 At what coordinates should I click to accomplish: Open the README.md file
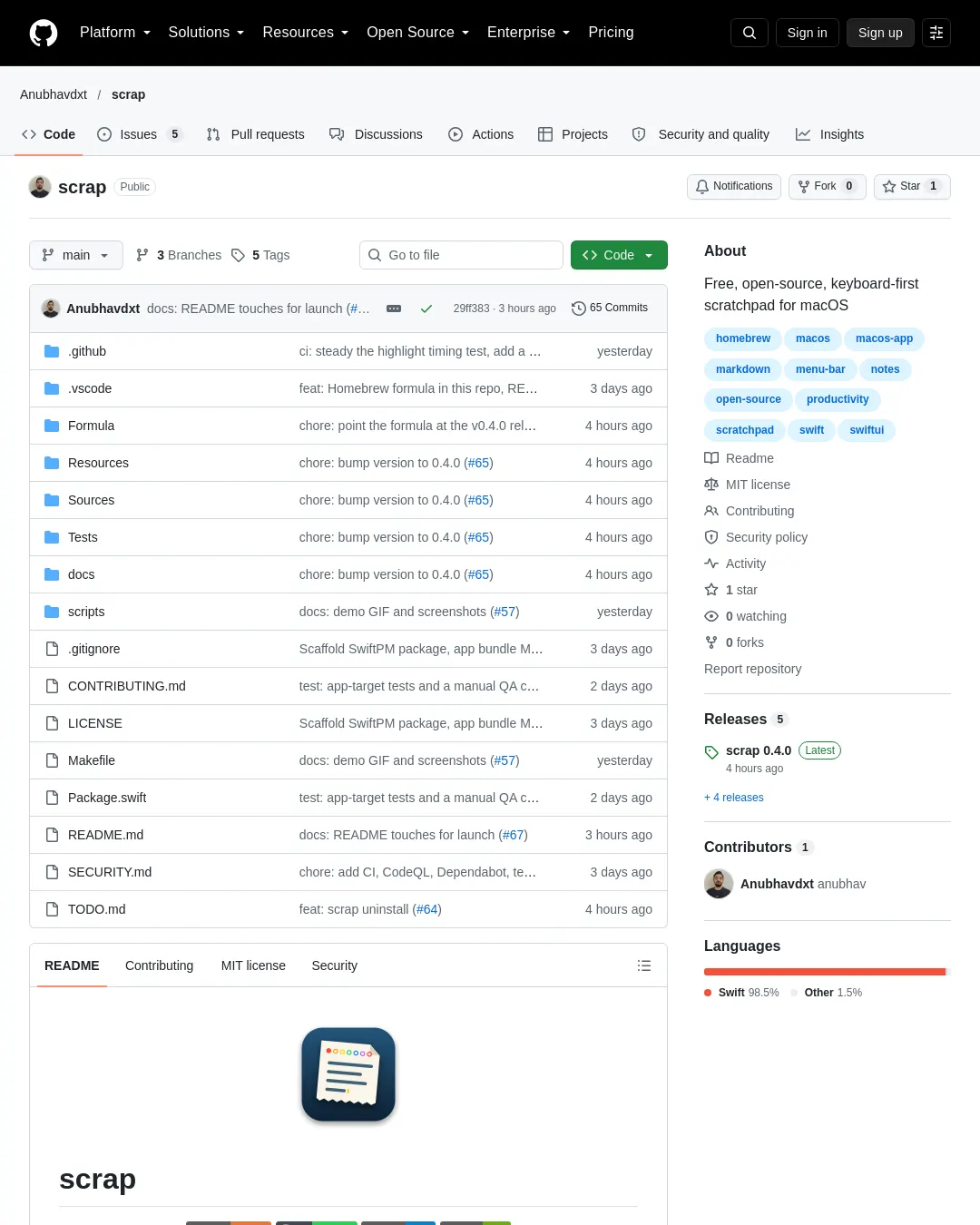[x=105, y=835]
